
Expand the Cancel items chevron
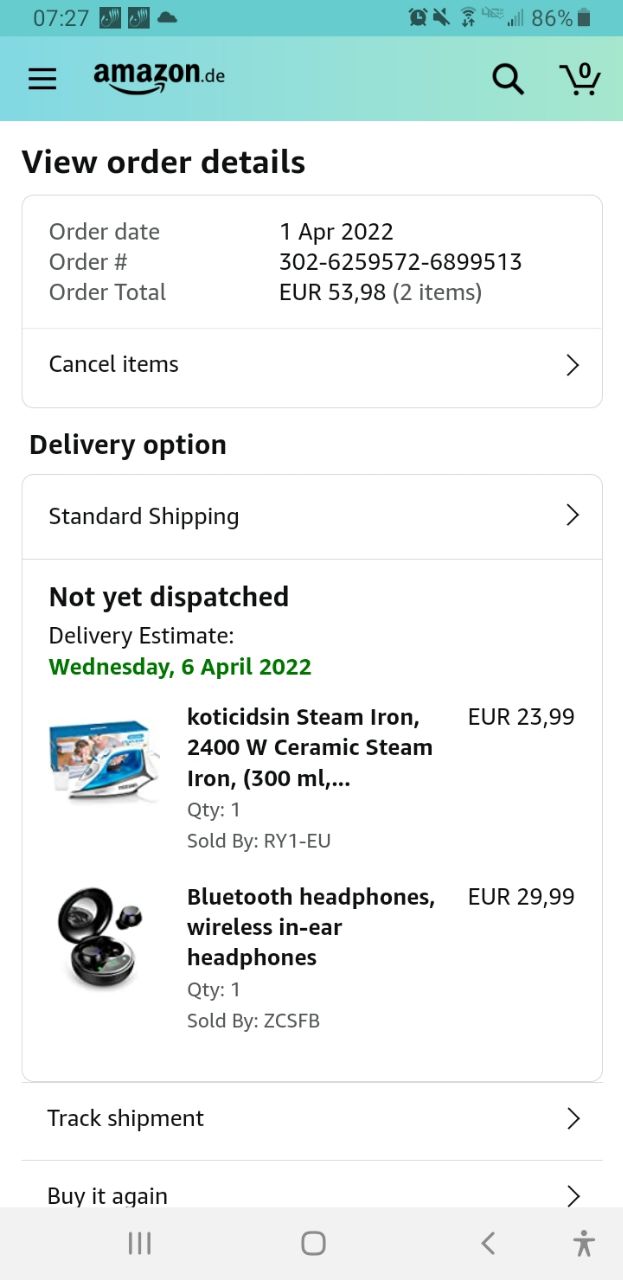point(572,365)
